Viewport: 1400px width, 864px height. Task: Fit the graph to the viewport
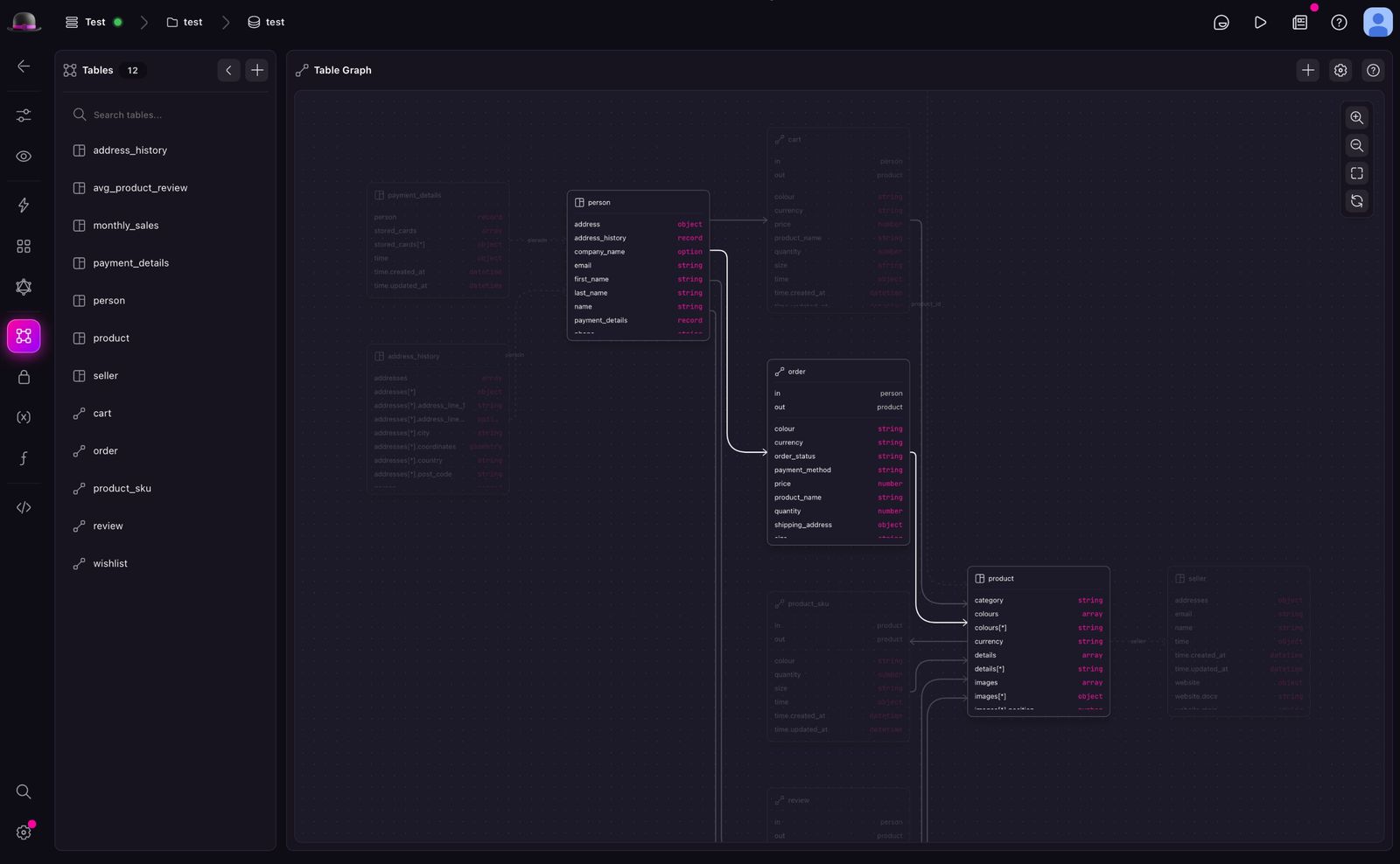point(1356,172)
